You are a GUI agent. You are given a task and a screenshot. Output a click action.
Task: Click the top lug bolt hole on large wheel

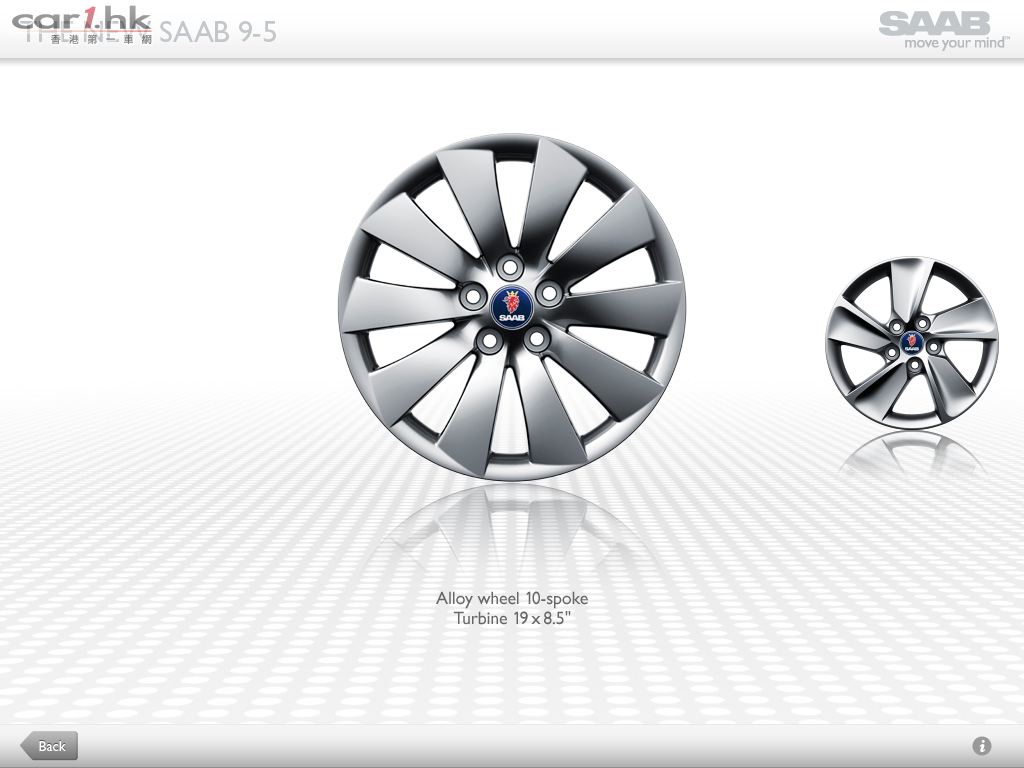511,266
